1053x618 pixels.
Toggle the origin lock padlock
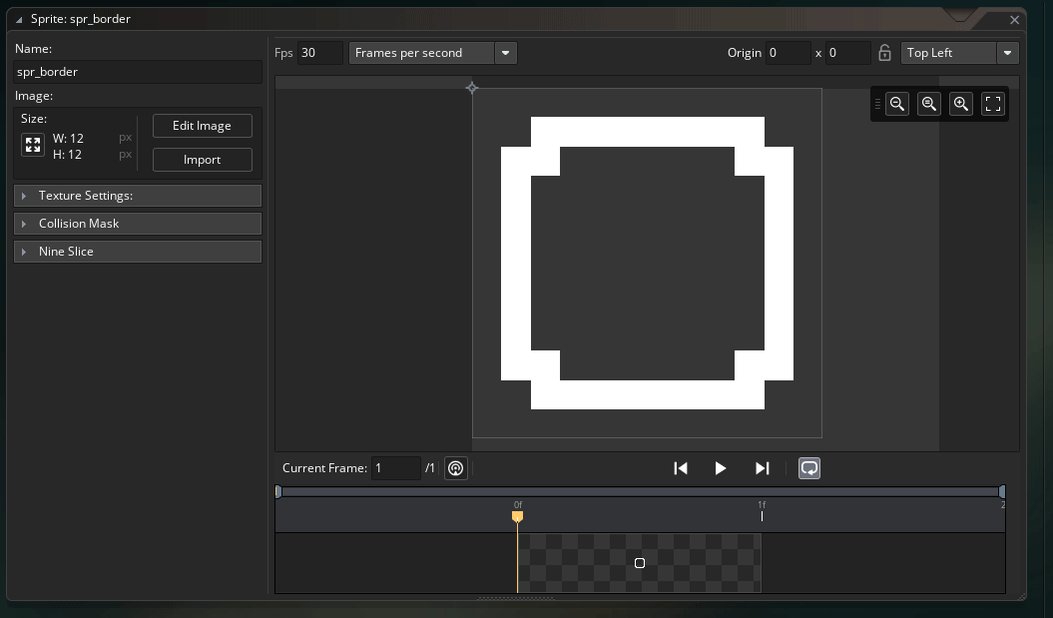(x=884, y=52)
